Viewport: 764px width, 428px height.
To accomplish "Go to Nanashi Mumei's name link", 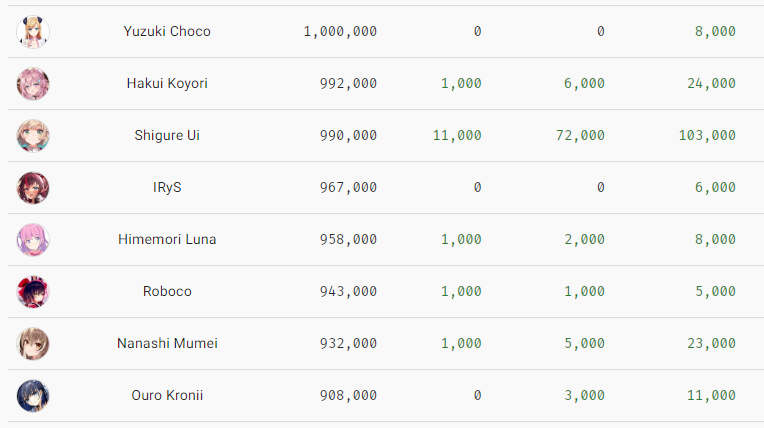I will [167, 343].
